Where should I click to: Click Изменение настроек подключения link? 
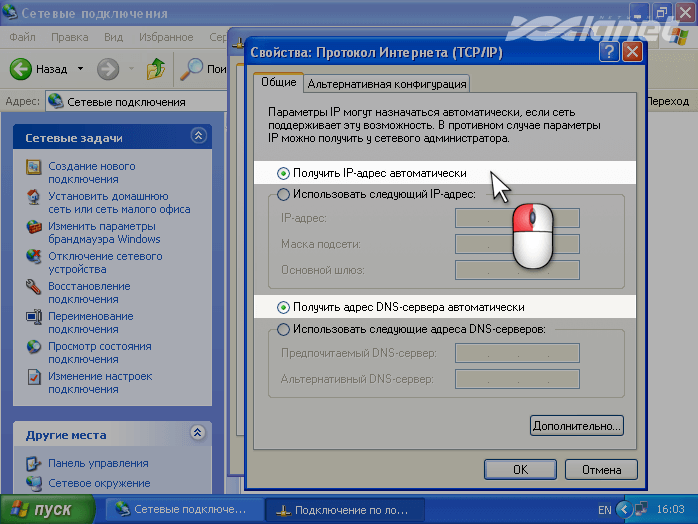point(100,383)
